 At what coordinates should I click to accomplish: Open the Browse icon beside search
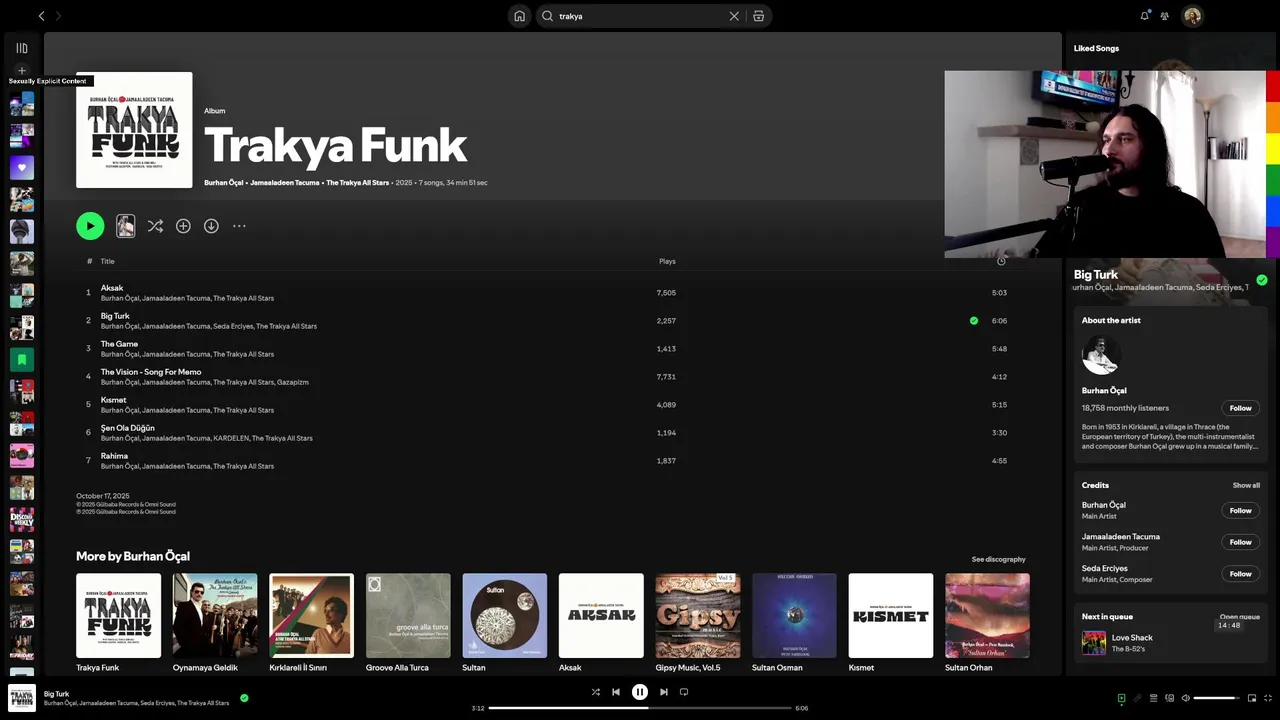759,16
